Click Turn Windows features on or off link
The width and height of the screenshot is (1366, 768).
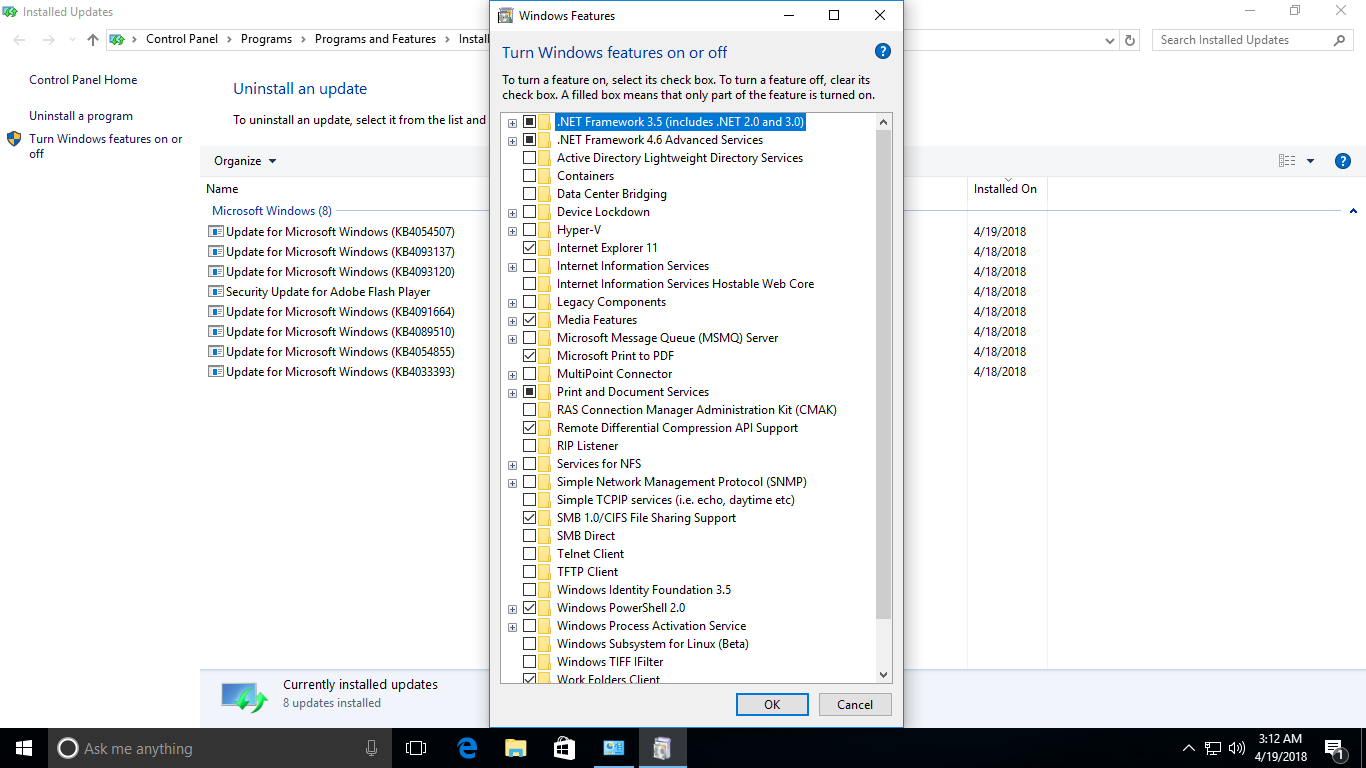click(x=106, y=146)
